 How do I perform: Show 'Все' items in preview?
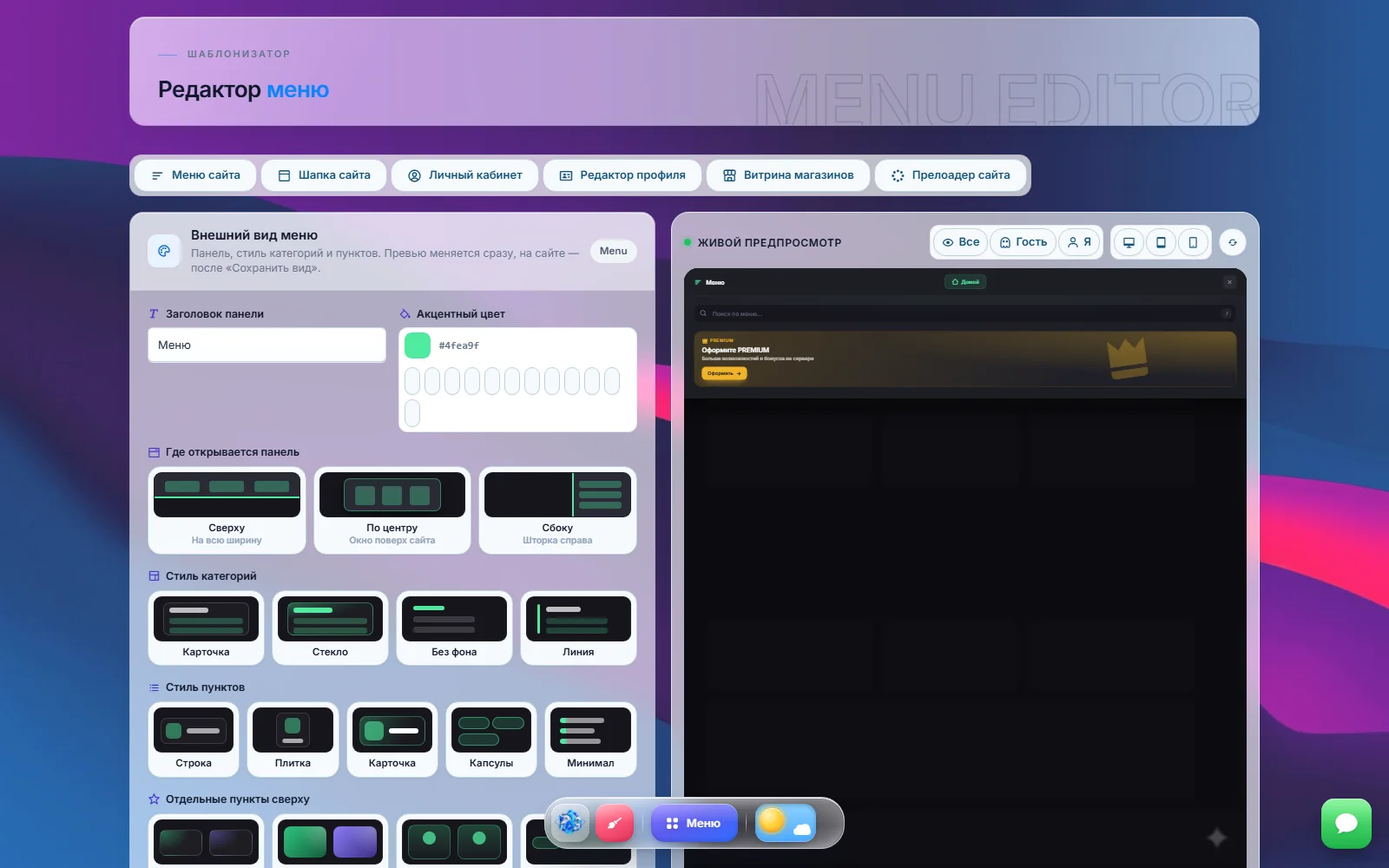click(x=961, y=242)
